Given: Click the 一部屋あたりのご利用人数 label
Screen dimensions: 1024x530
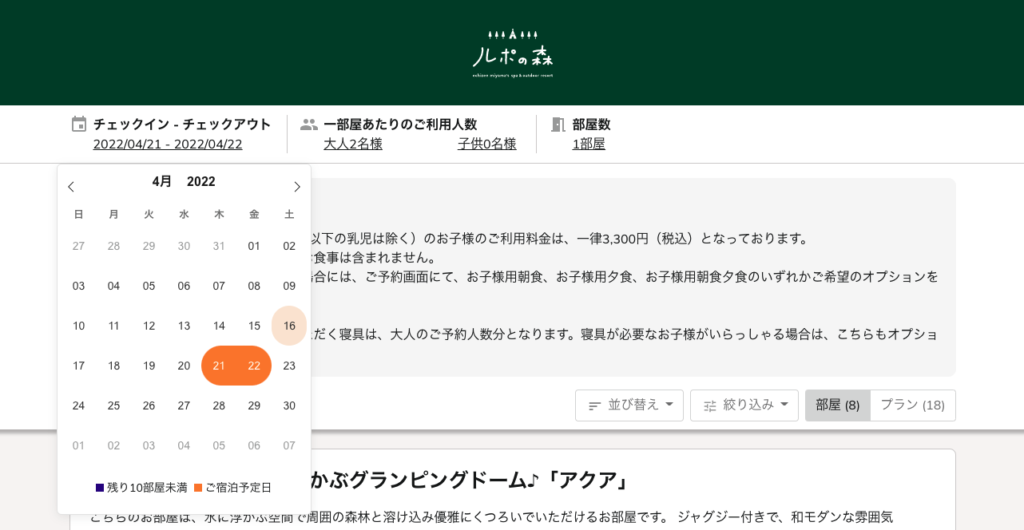Looking at the screenshot, I should tap(400, 124).
